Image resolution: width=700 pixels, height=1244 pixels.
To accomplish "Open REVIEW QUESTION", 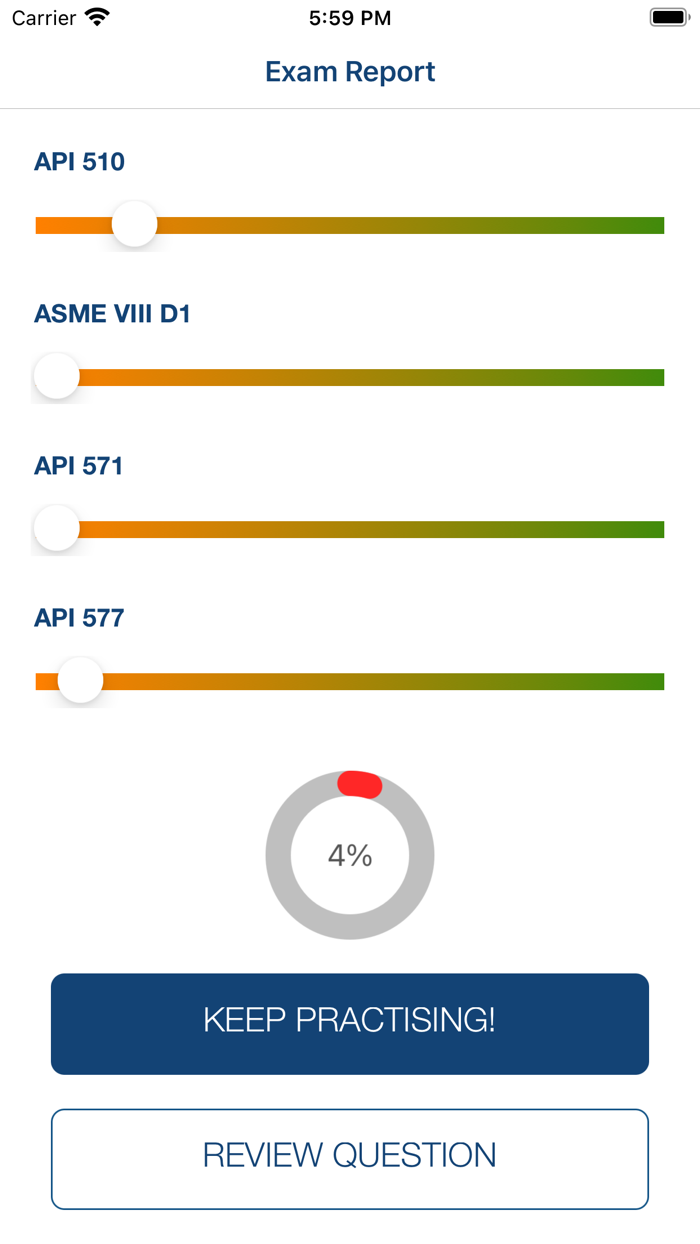I will (x=349, y=1157).
